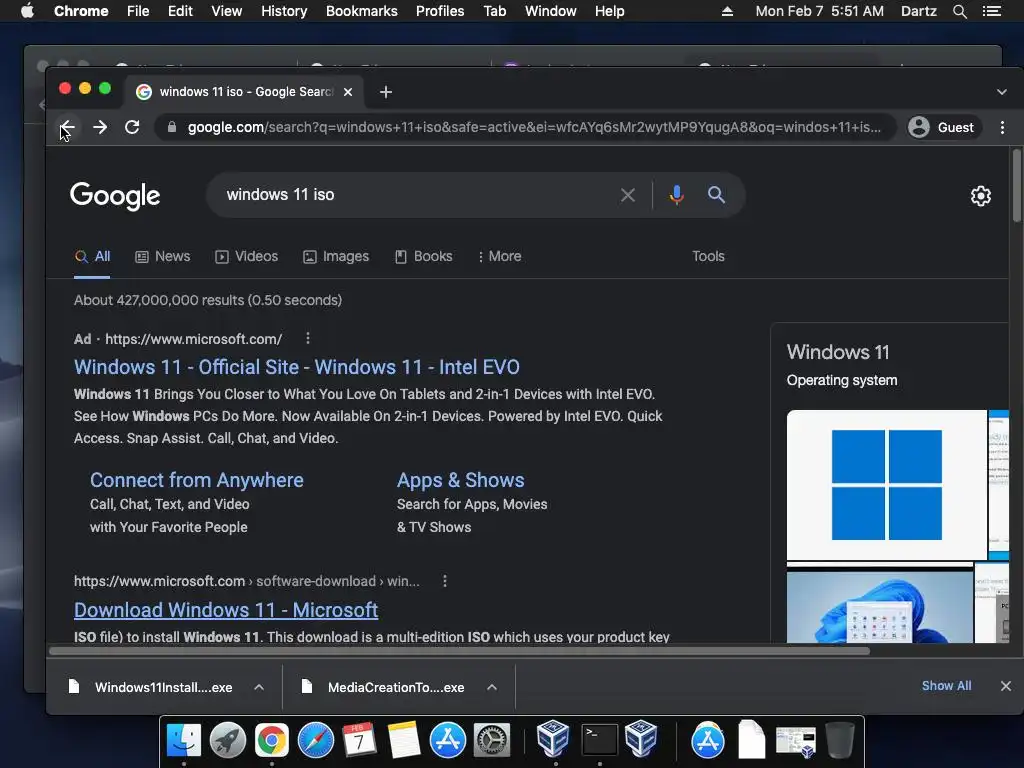Open Terminal from the Dock
This screenshot has width=1024, height=768.
pyautogui.click(x=600, y=740)
